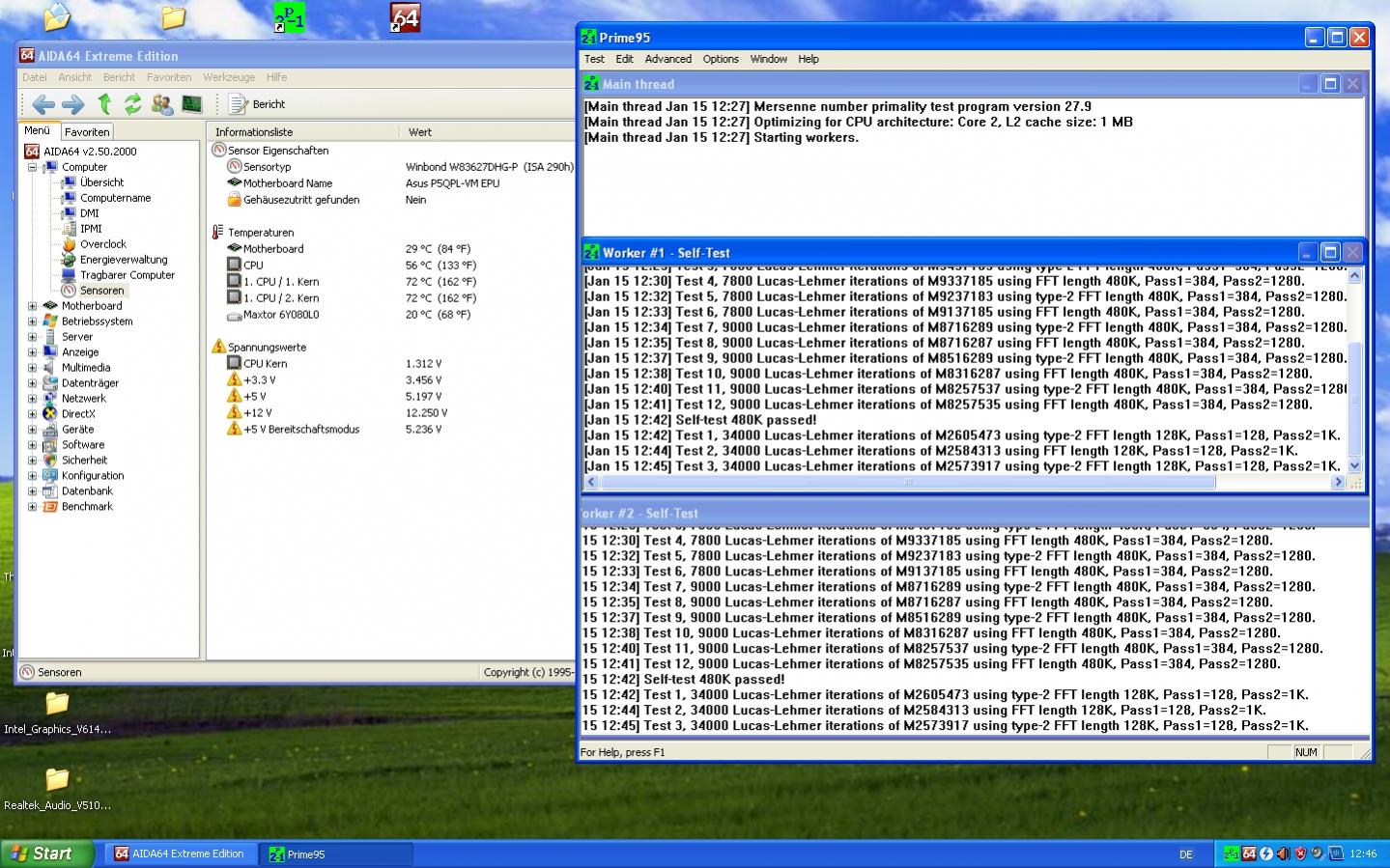This screenshot has height=868, width=1390.
Task: Expand the Server tree node
Action: click(32, 337)
